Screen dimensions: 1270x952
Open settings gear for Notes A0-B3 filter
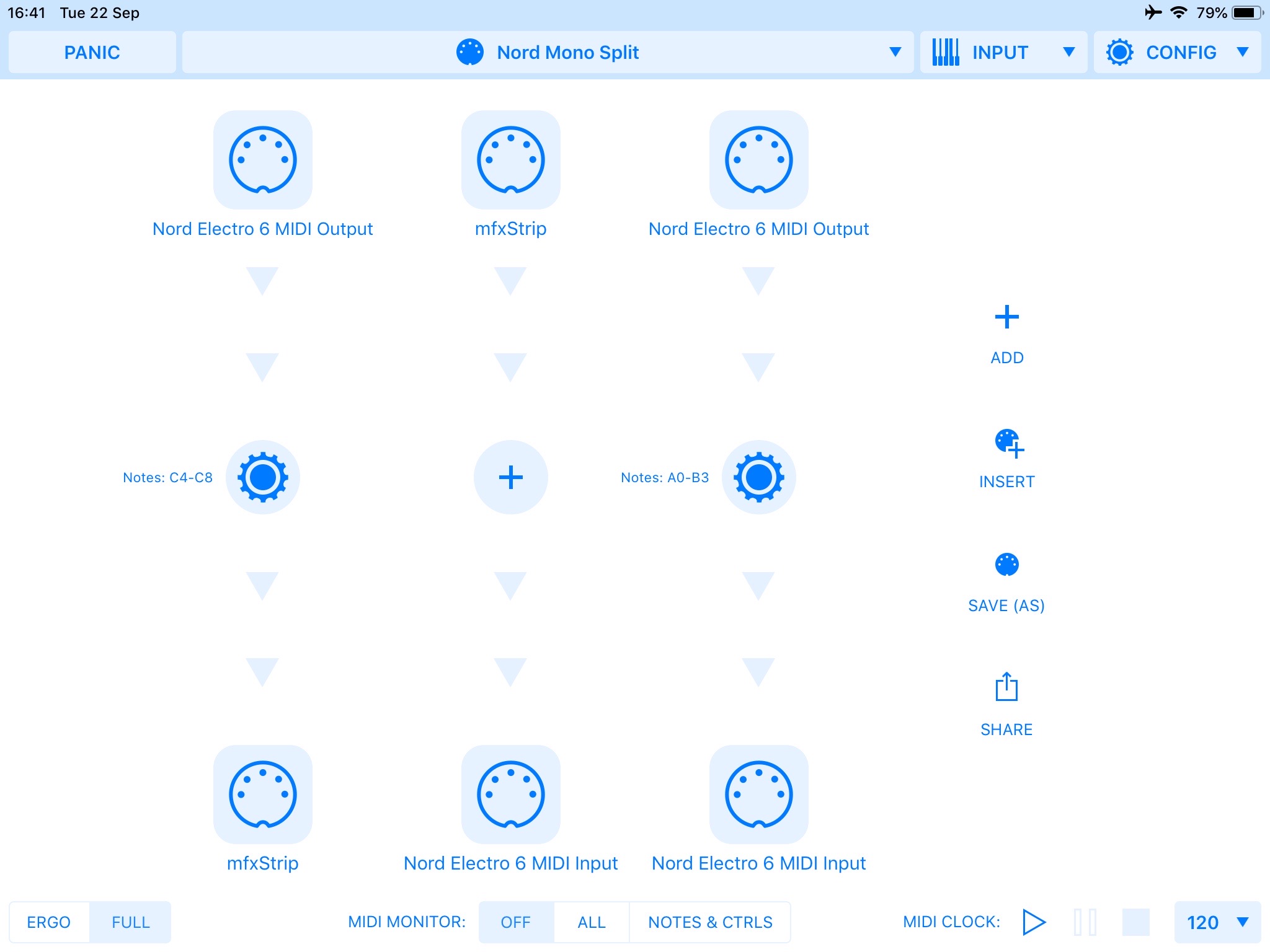click(758, 477)
